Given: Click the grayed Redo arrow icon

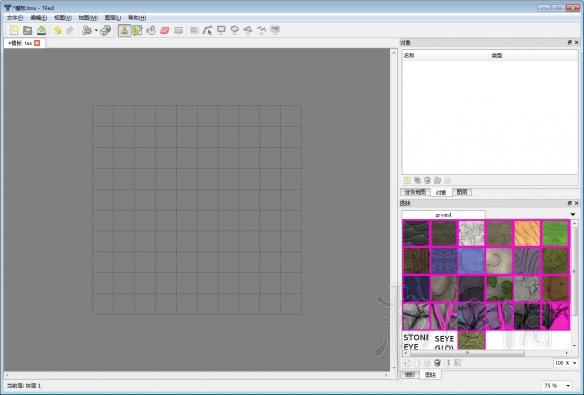Looking at the screenshot, I should tap(70, 31).
